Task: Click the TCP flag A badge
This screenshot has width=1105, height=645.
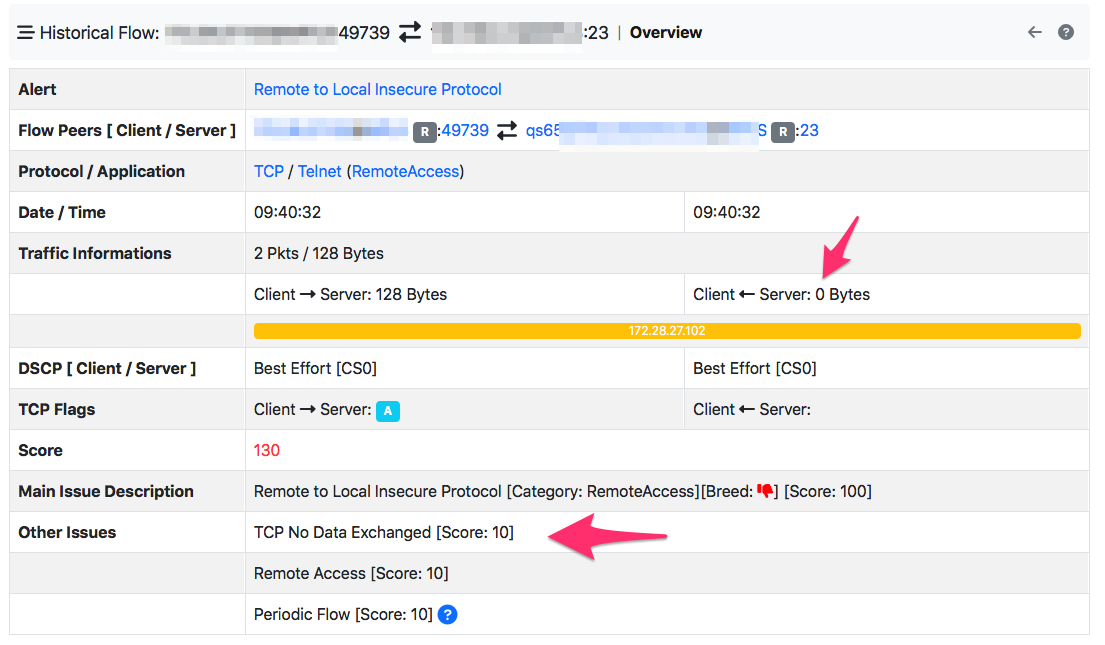Action: [x=388, y=410]
